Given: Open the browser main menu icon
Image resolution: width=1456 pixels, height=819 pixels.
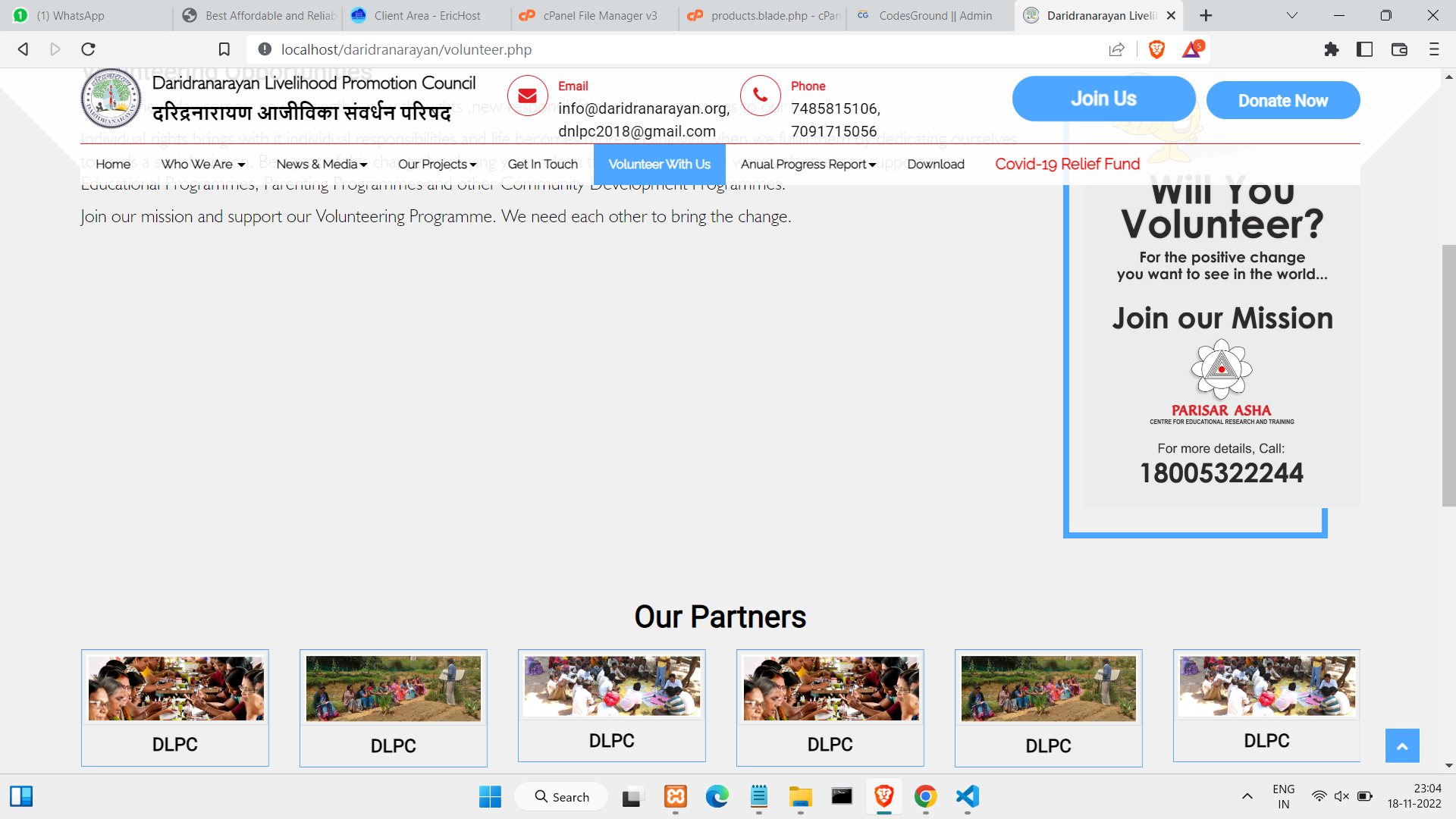Looking at the screenshot, I should (x=1433, y=49).
